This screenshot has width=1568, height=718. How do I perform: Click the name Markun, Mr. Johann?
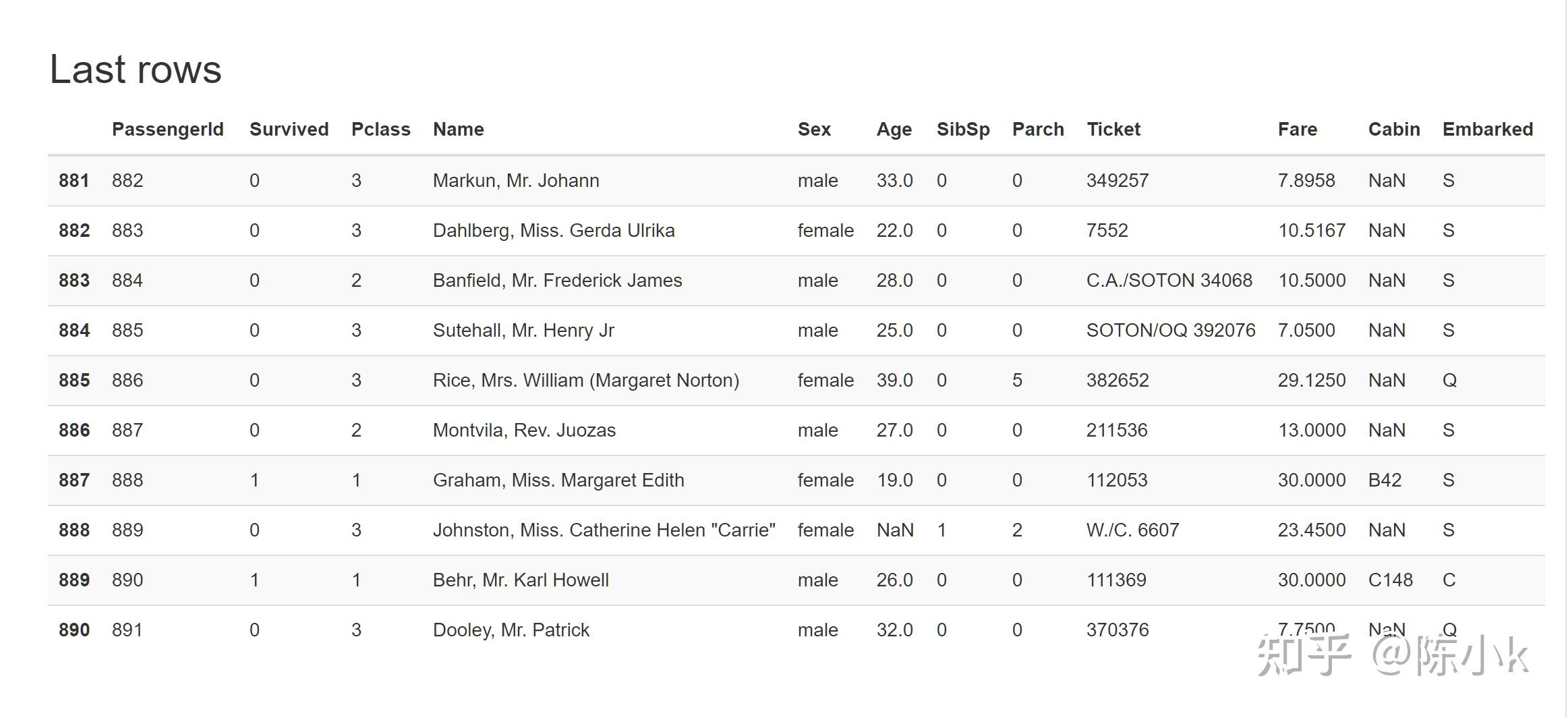coord(516,181)
